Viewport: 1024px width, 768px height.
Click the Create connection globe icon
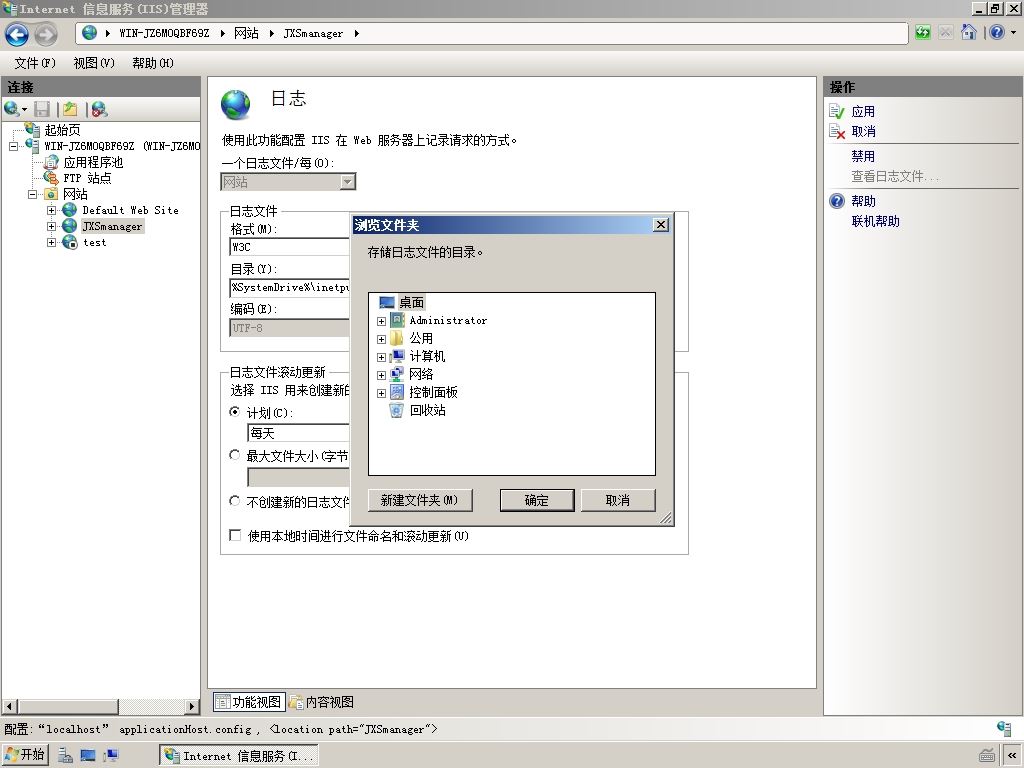pyautogui.click(x=12, y=109)
